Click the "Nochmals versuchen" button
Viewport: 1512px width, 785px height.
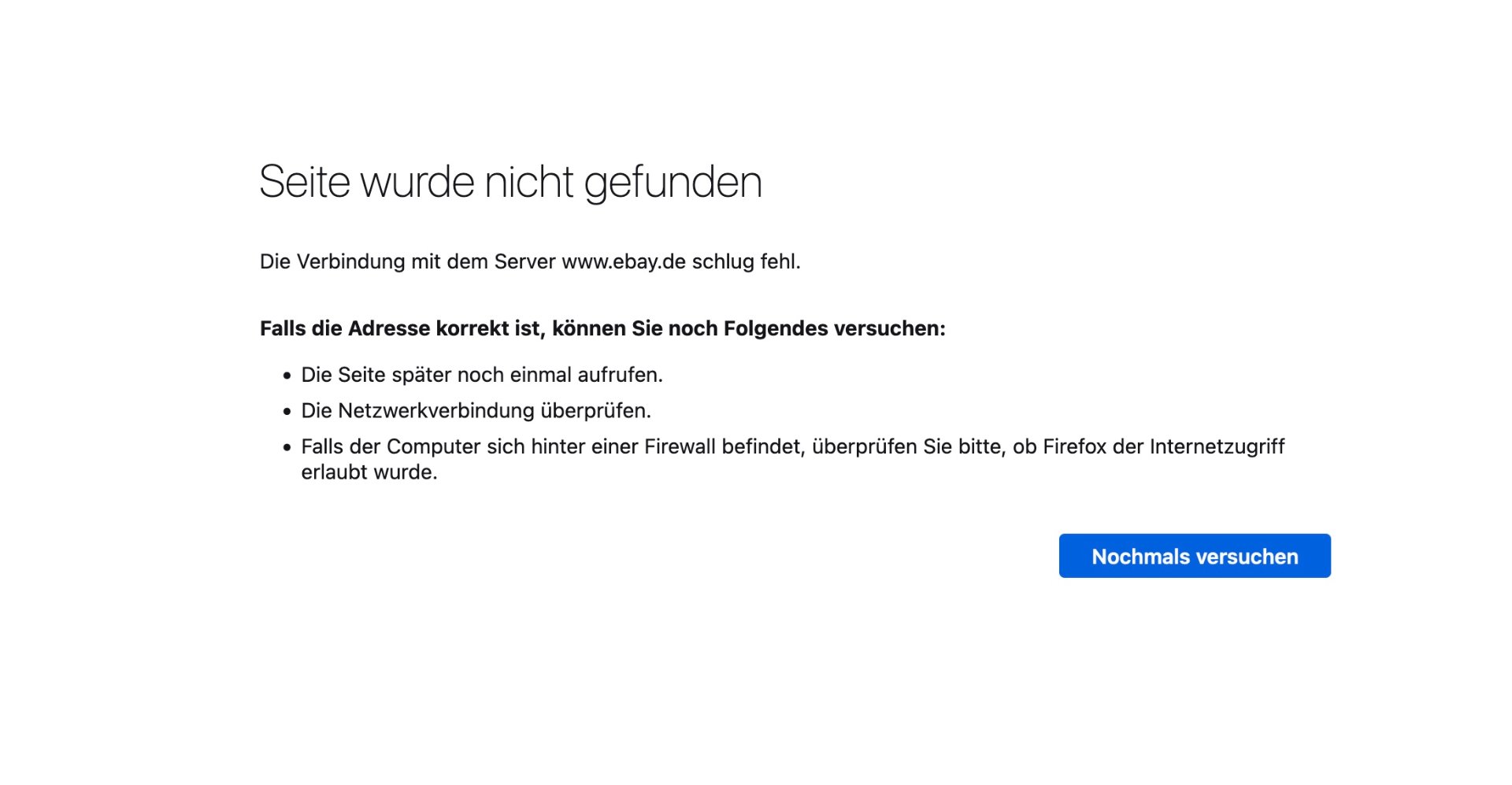point(1195,556)
